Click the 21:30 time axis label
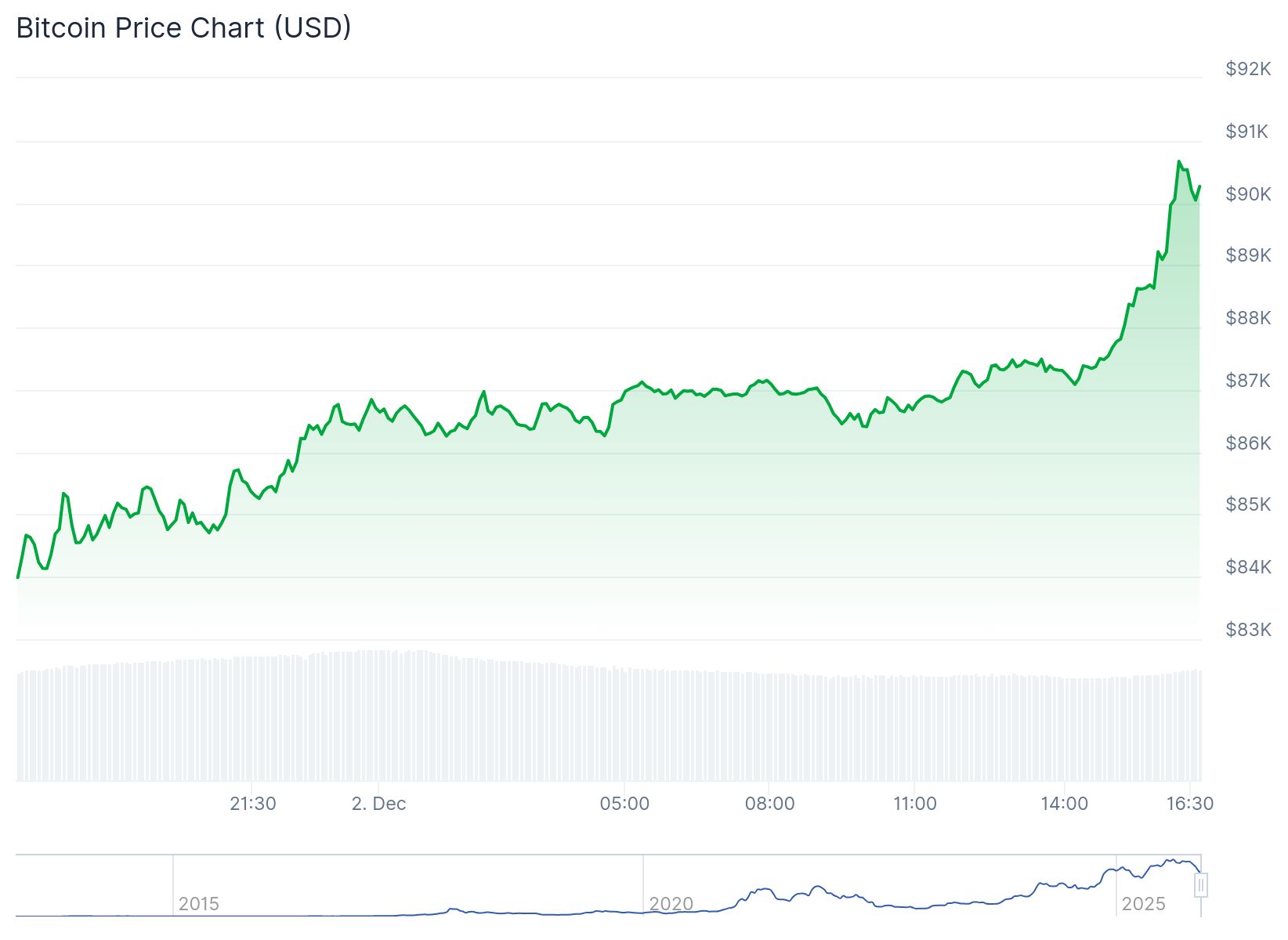This screenshot has width=1288, height=940. point(252,804)
